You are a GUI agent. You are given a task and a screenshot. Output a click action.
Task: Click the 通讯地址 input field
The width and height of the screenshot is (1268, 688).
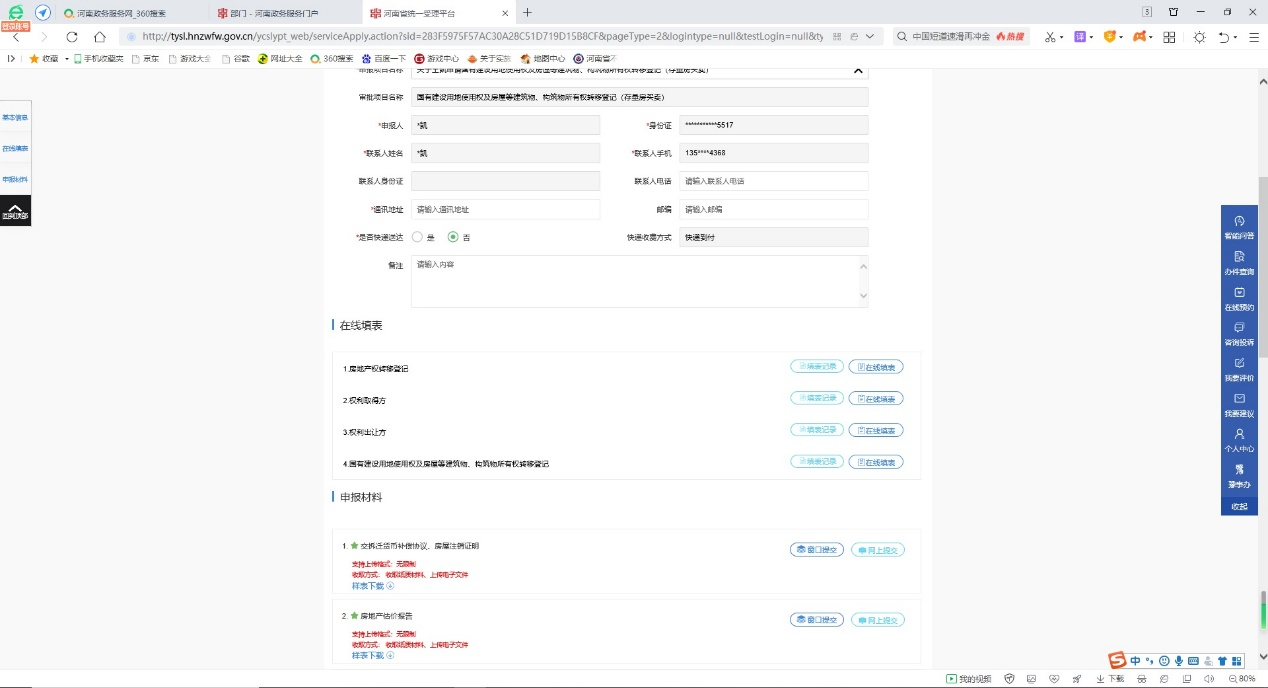pos(505,209)
